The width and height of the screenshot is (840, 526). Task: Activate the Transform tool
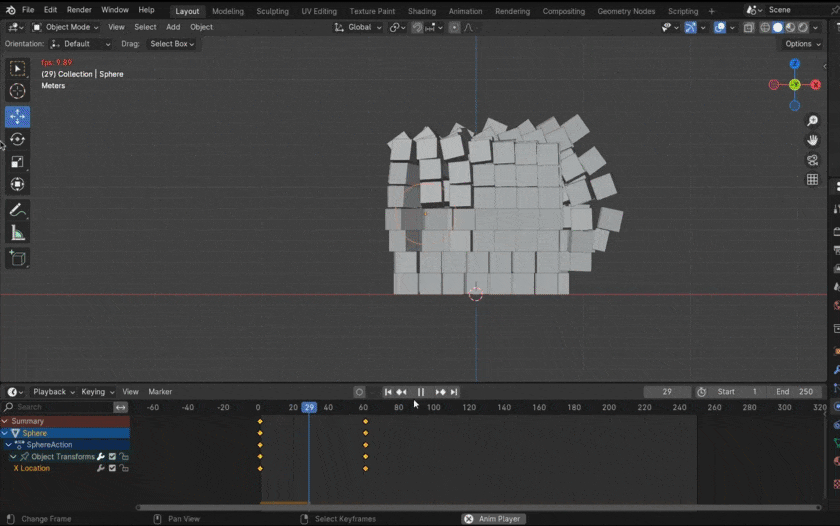pos(17,184)
